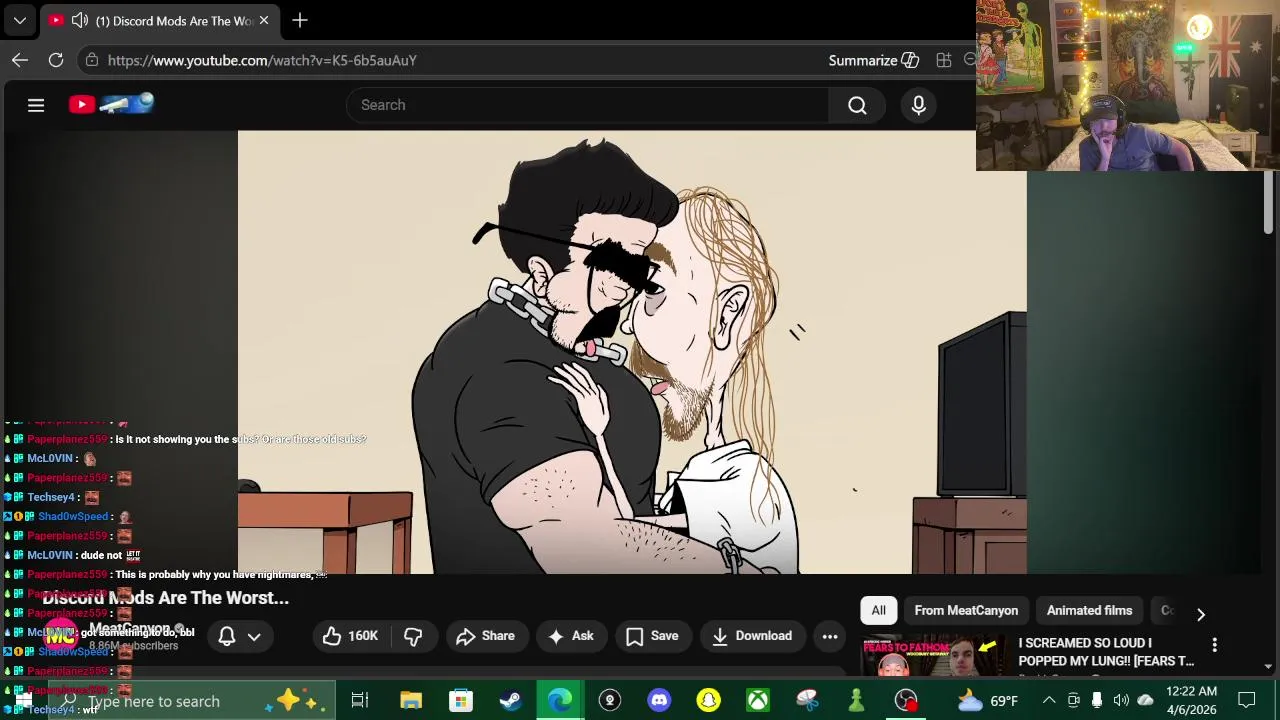Screen dimensions: 1280x720
Task: Share the video
Action: 485,636
